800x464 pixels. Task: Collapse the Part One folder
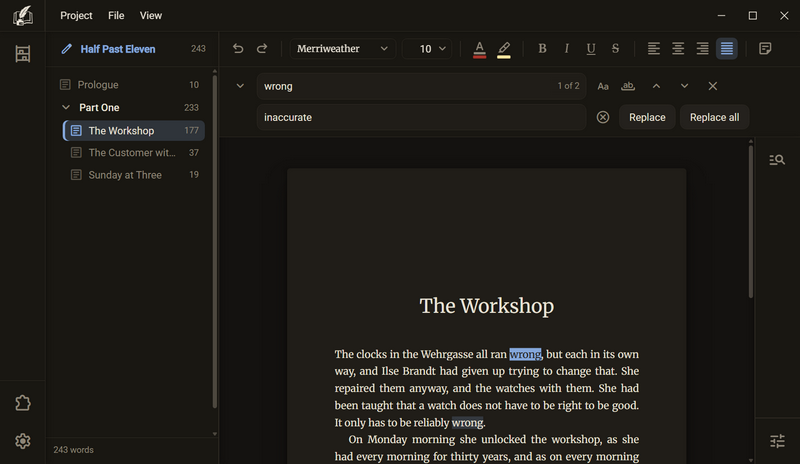tap(66, 108)
